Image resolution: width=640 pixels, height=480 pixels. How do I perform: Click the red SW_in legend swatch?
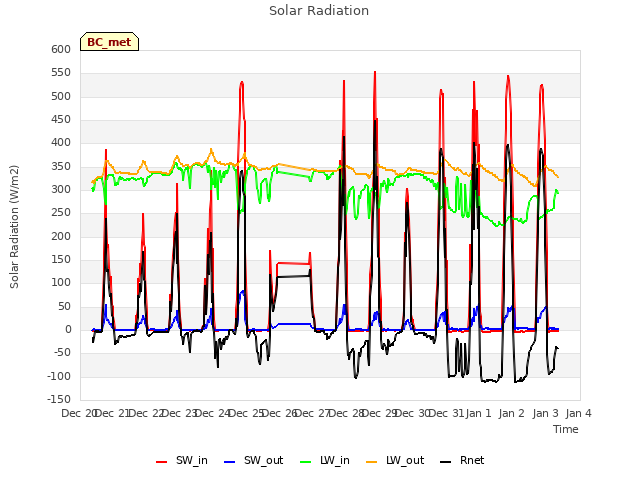point(162,462)
